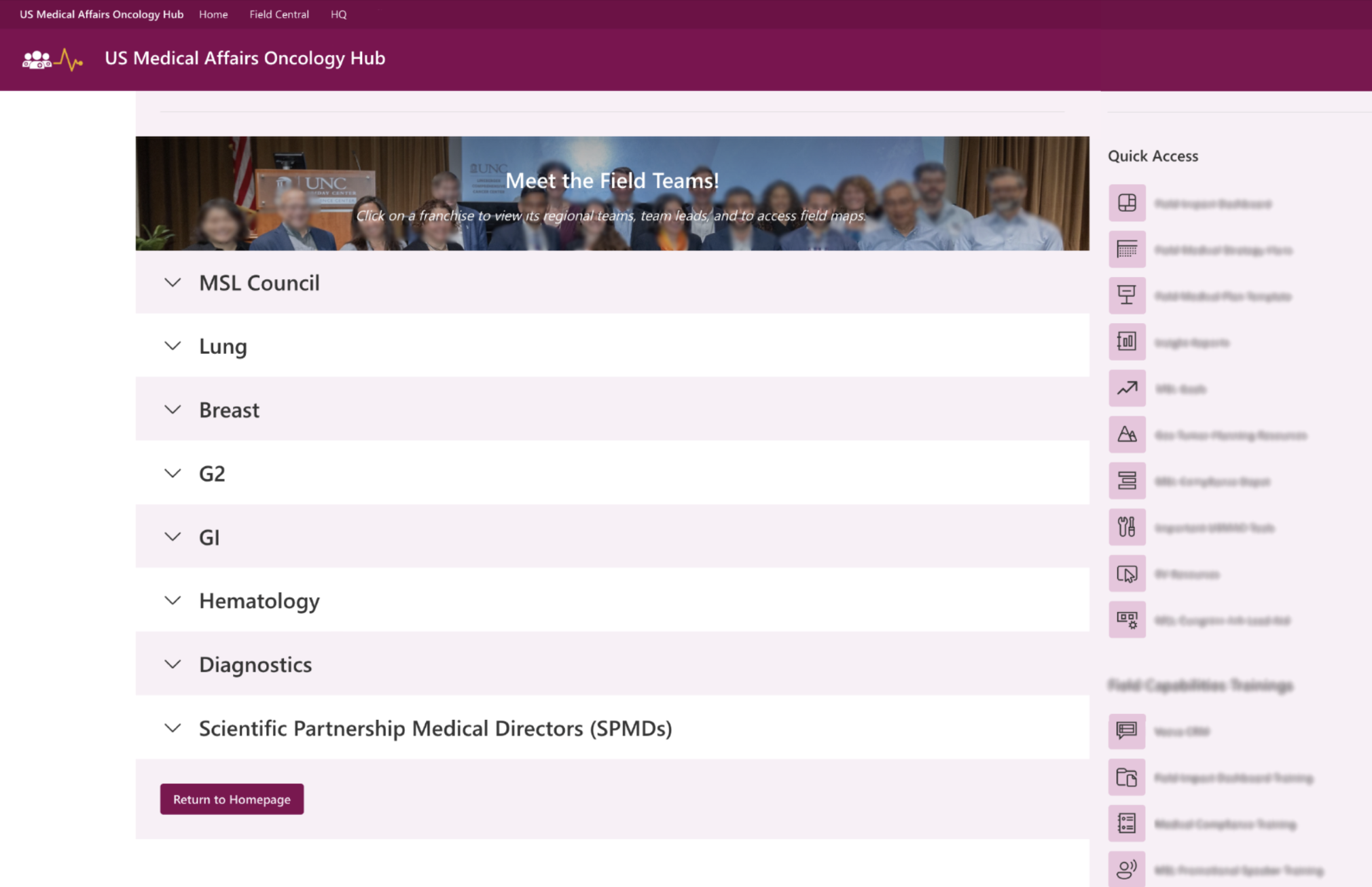Click the bar chart report icon
The image size is (1372, 887).
click(x=1127, y=342)
